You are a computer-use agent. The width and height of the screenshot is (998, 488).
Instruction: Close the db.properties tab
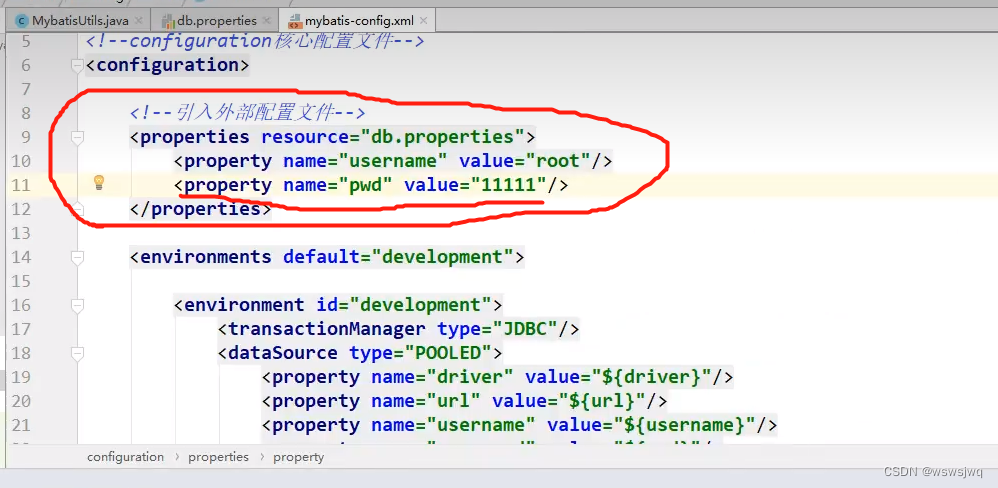(268, 21)
